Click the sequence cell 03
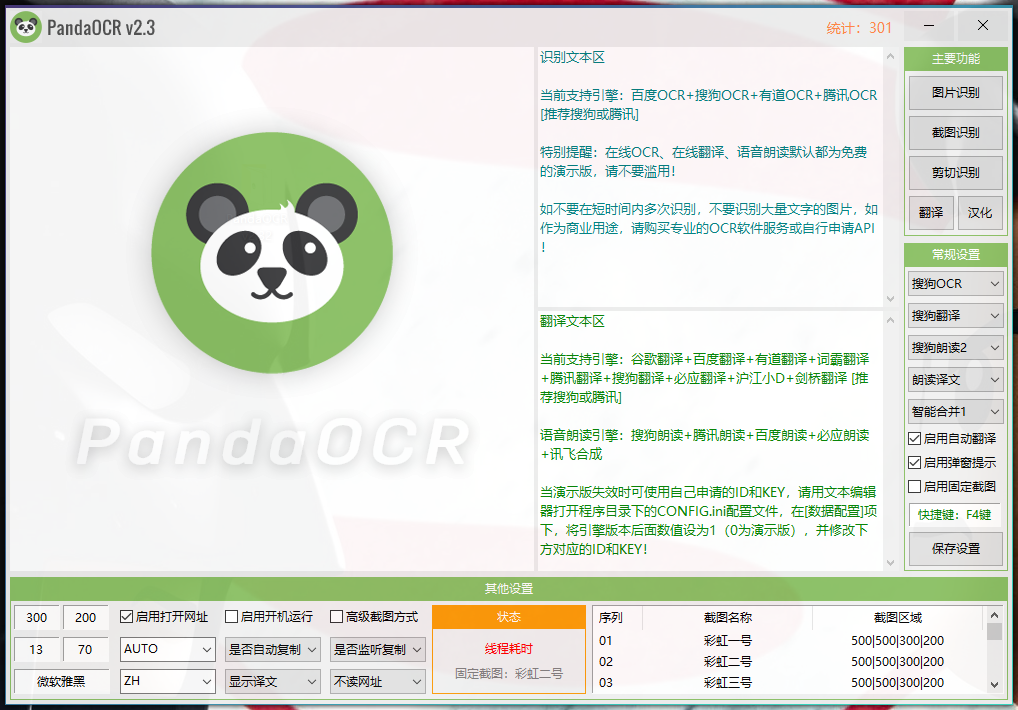This screenshot has width=1018, height=710. pos(606,683)
